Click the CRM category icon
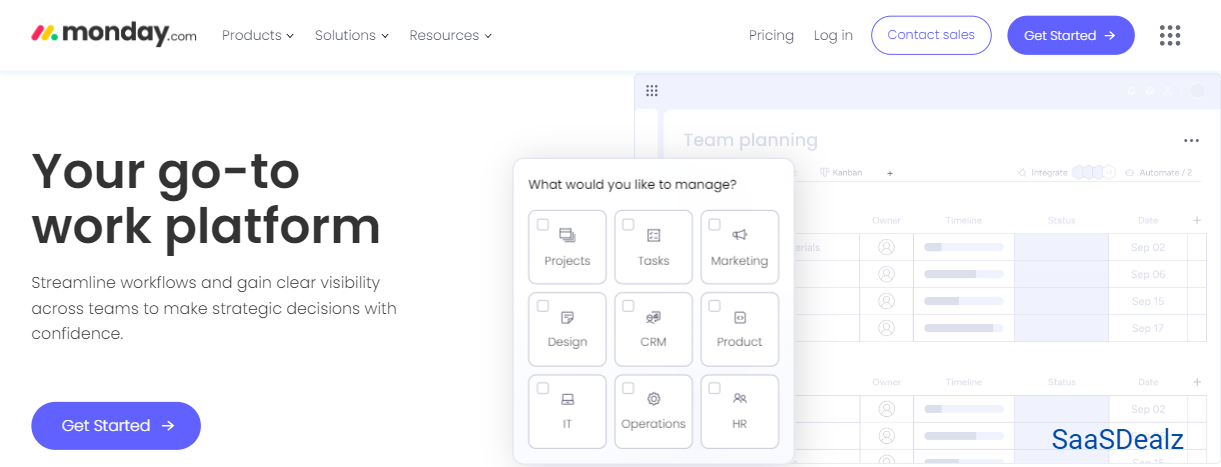The height and width of the screenshot is (467, 1221). 653,317
